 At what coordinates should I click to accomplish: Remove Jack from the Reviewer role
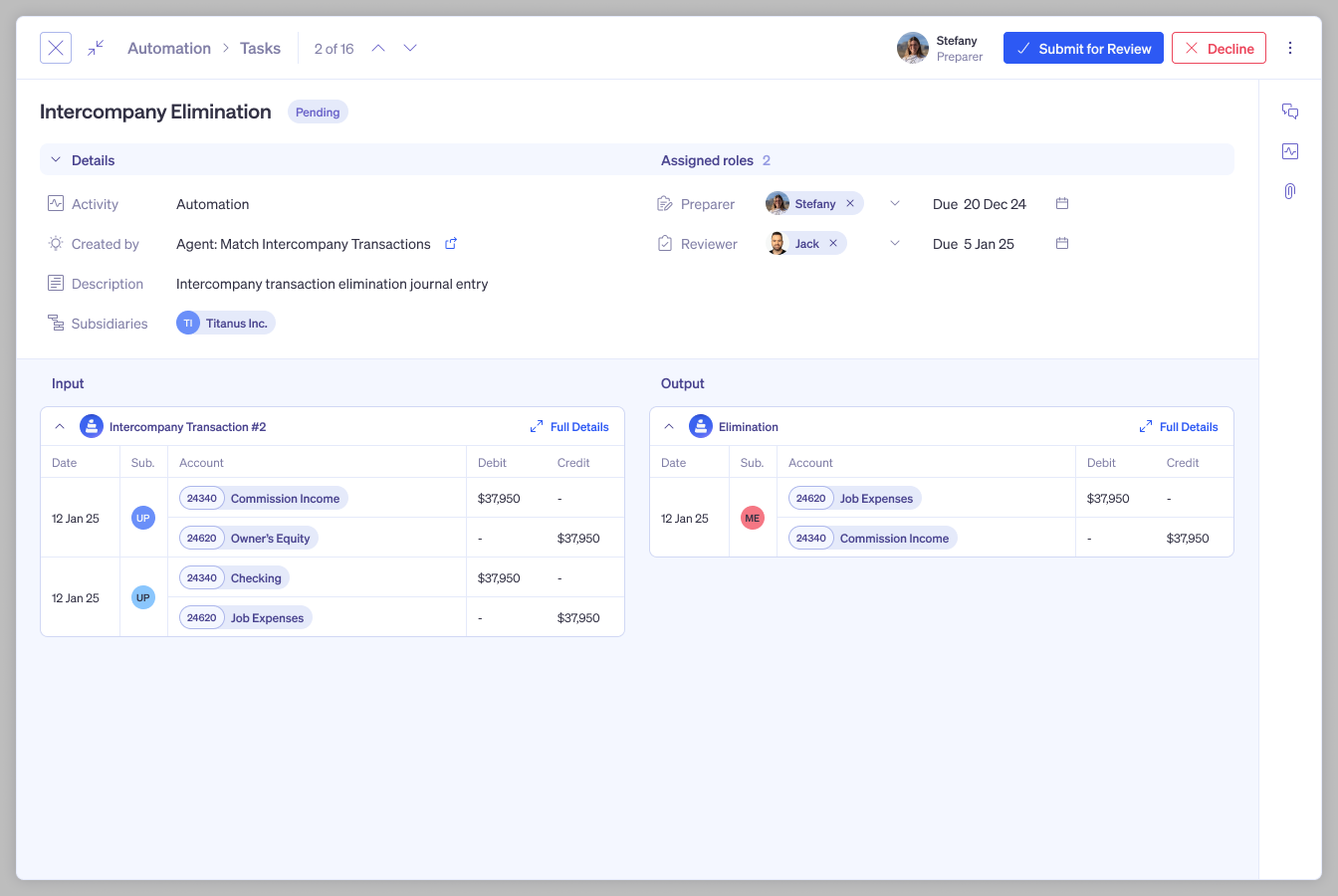[x=832, y=242]
